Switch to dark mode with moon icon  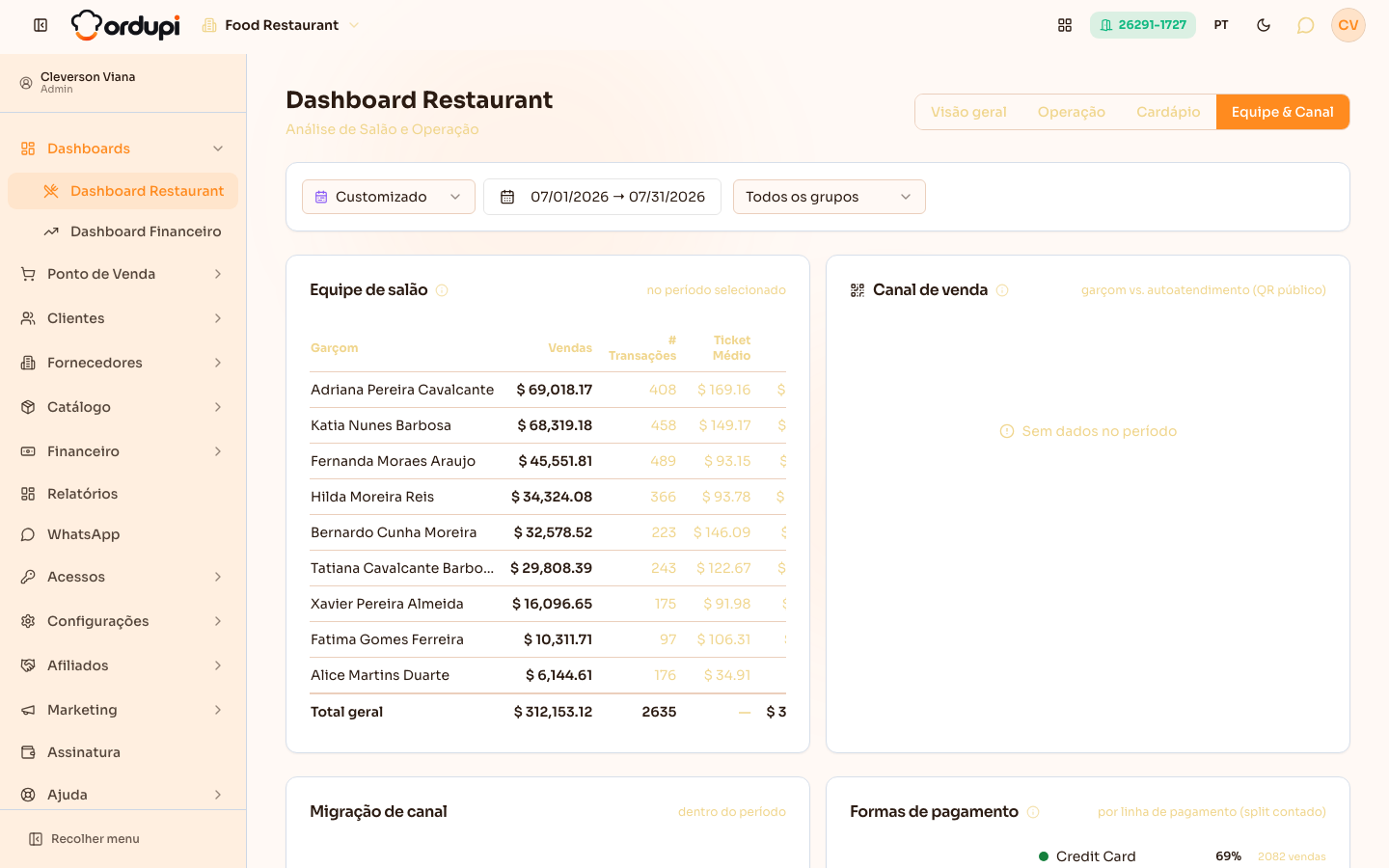(x=1264, y=25)
